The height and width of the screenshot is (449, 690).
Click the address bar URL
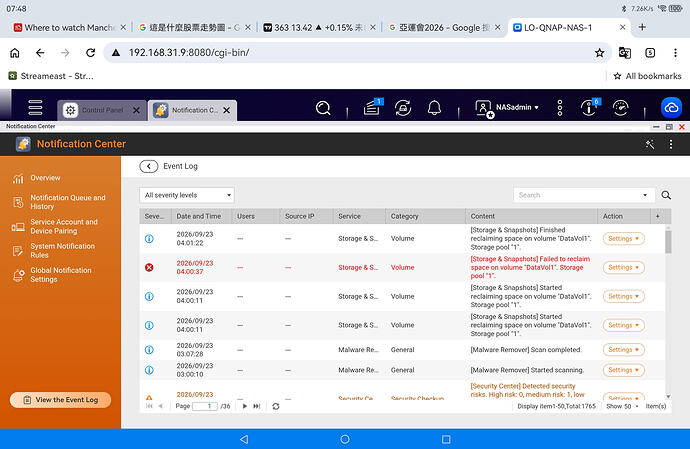189,53
